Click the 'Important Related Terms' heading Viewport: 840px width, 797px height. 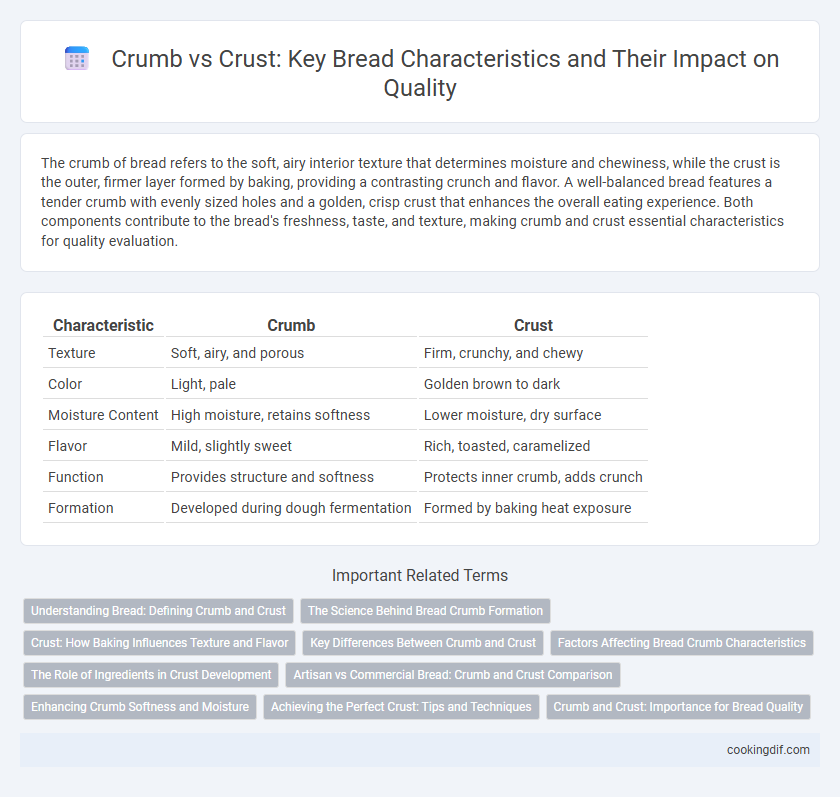420,575
